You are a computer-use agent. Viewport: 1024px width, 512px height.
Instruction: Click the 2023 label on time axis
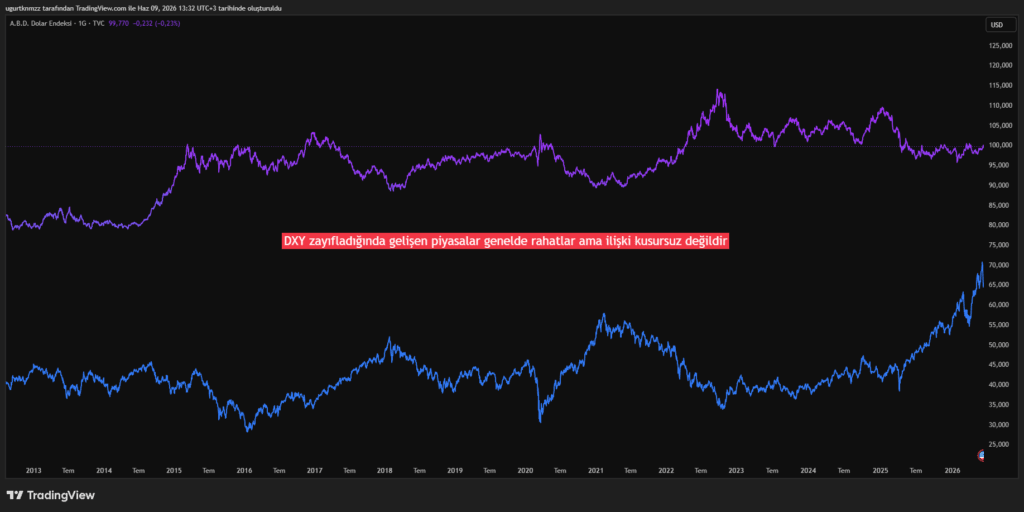(x=737, y=470)
